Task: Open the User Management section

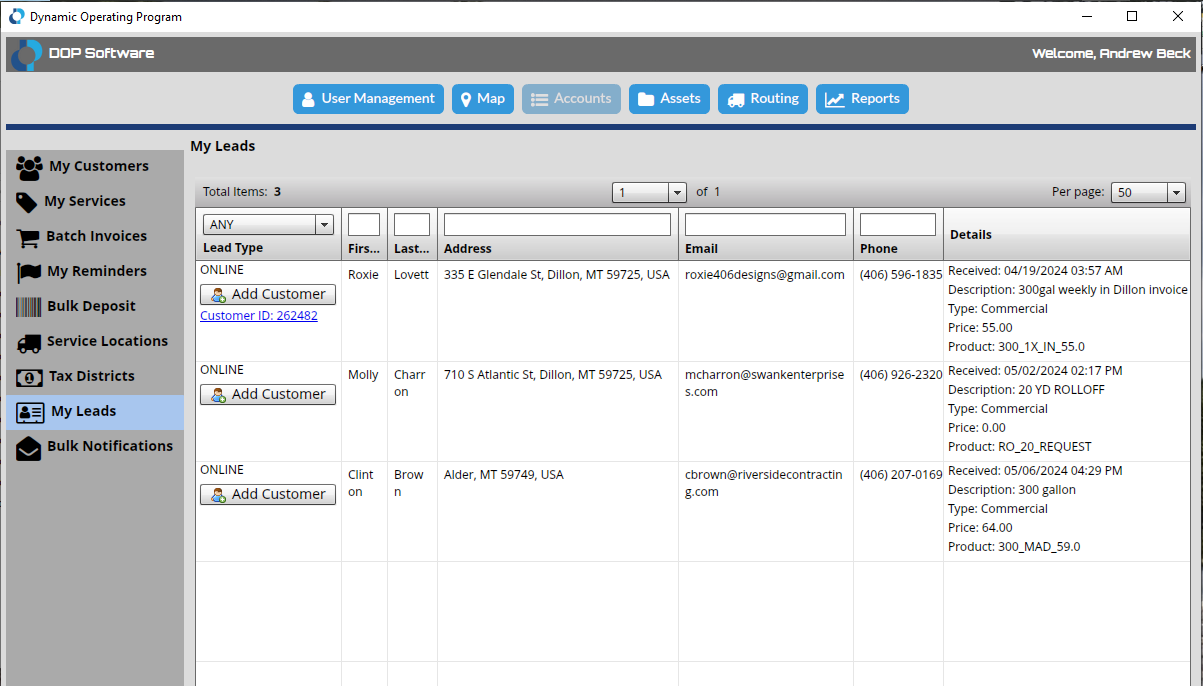Action: click(x=368, y=99)
